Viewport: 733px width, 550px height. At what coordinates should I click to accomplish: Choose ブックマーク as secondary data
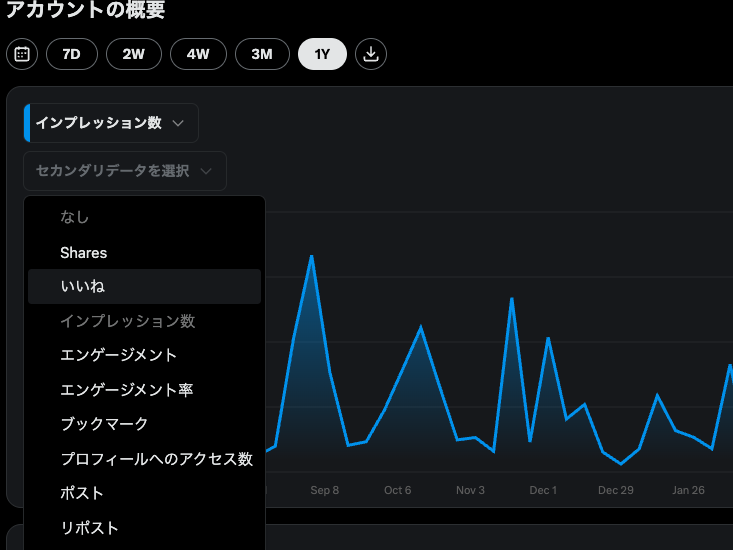[144, 424]
